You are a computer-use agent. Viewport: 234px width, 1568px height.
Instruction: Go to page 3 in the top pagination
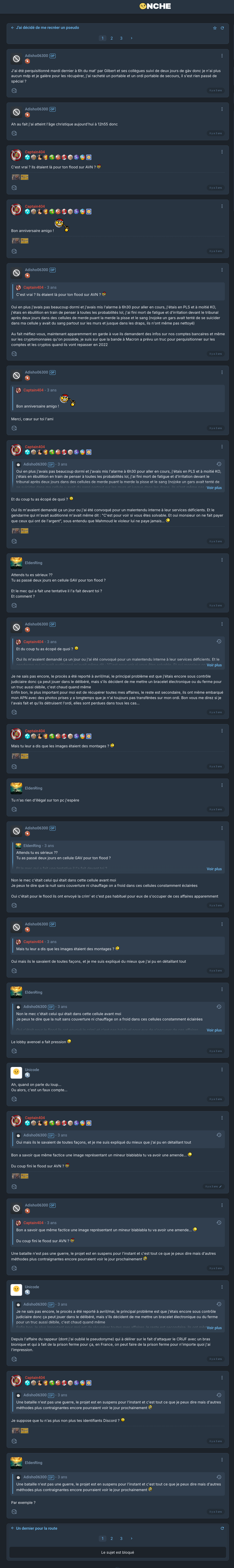click(x=121, y=38)
